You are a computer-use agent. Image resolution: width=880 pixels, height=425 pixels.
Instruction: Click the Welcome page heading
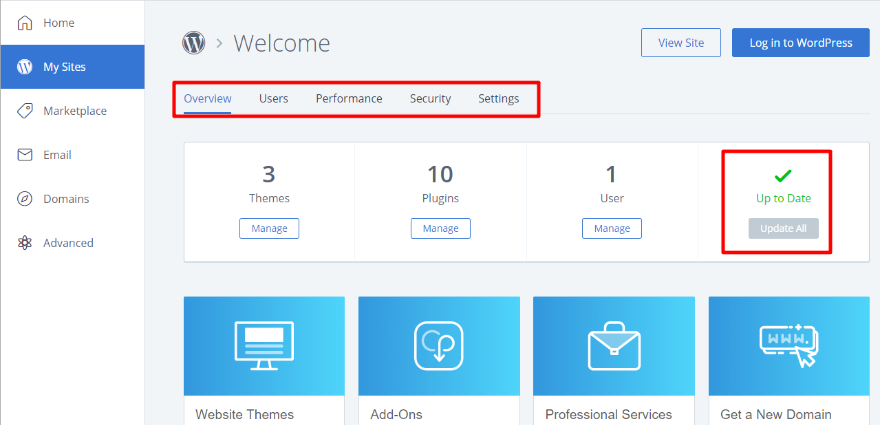click(282, 43)
